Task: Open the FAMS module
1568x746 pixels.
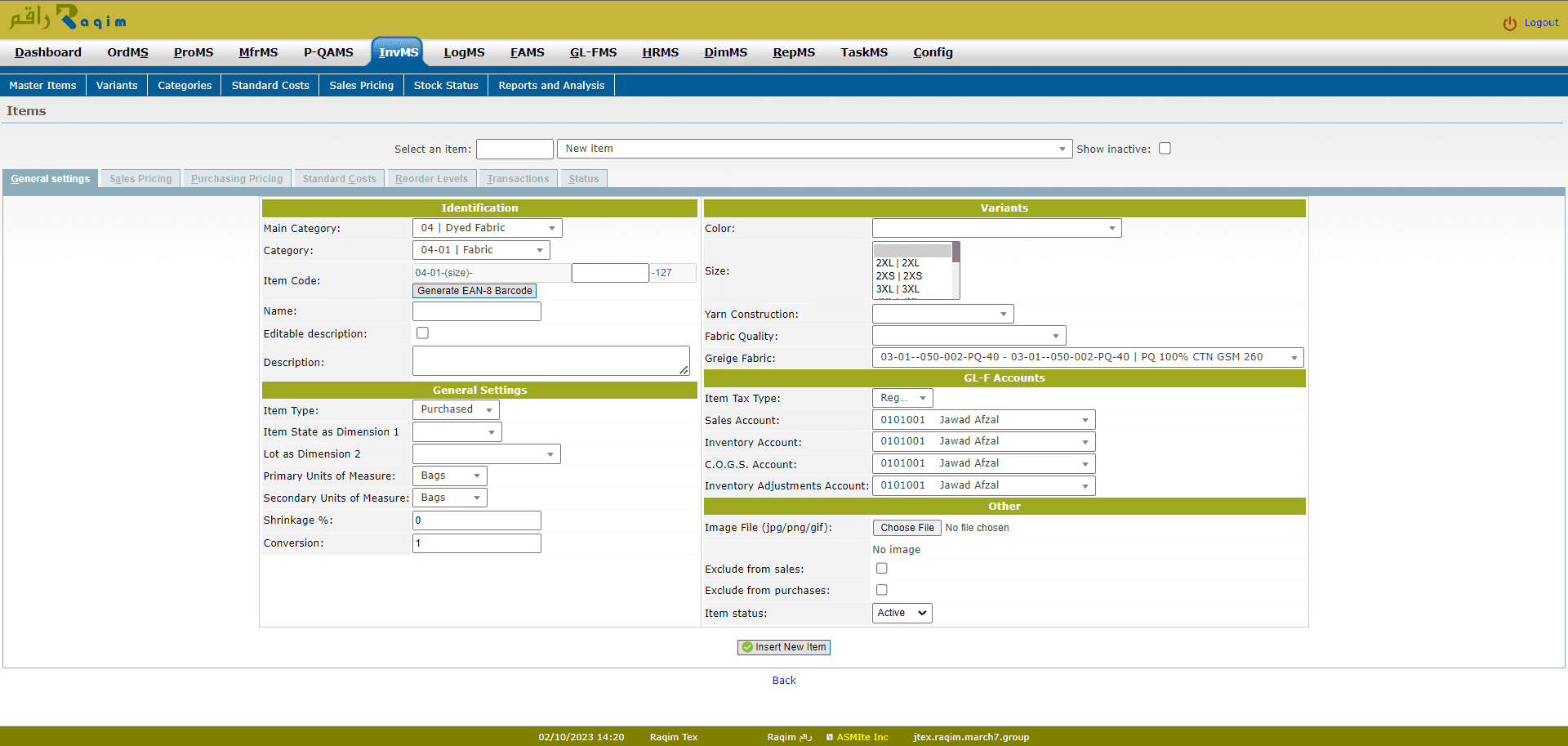Action: (527, 52)
